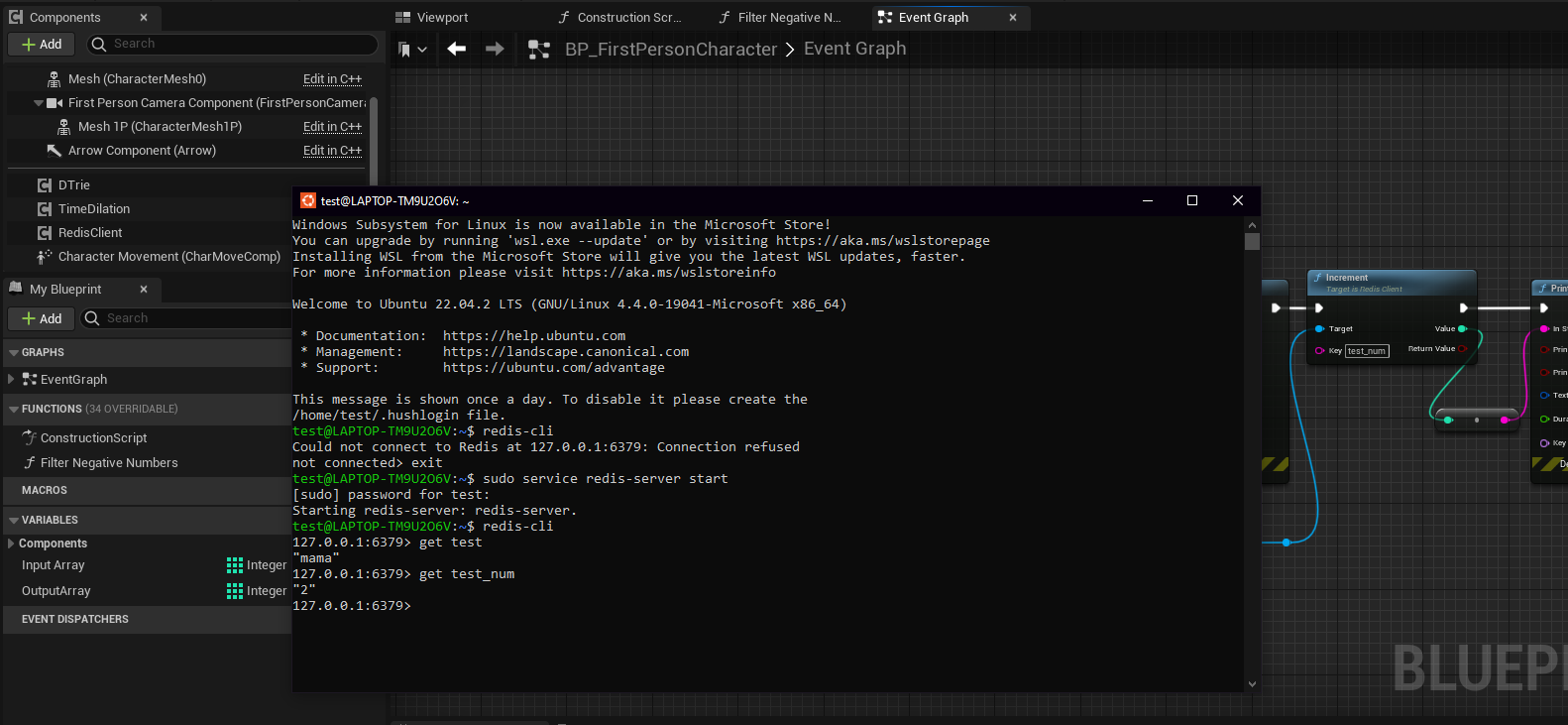Image resolution: width=1568 pixels, height=725 pixels.
Task: Select the Input Array variable
Action: click(54, 565)
